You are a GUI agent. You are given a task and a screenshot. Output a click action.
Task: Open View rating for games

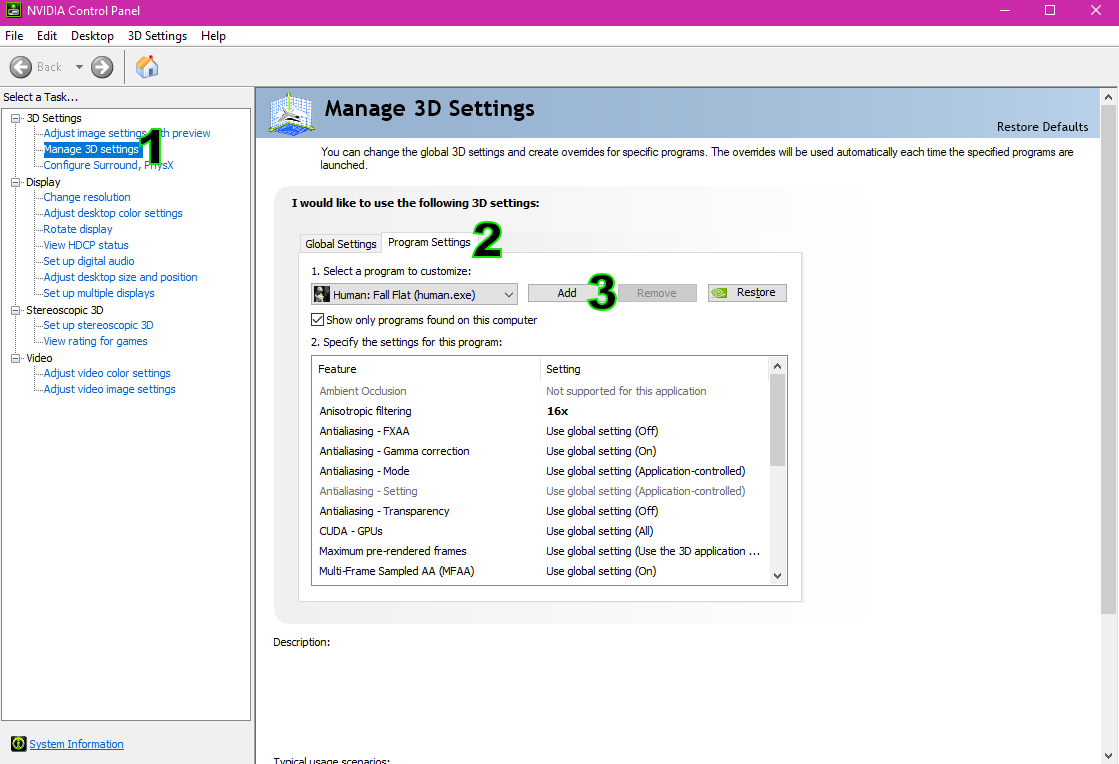pos(96,342)
